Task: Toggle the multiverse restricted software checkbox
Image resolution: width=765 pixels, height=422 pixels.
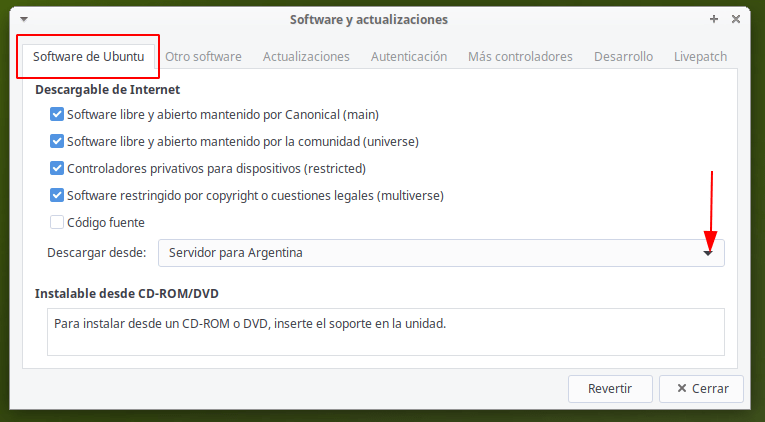Action: click(57, 196)
